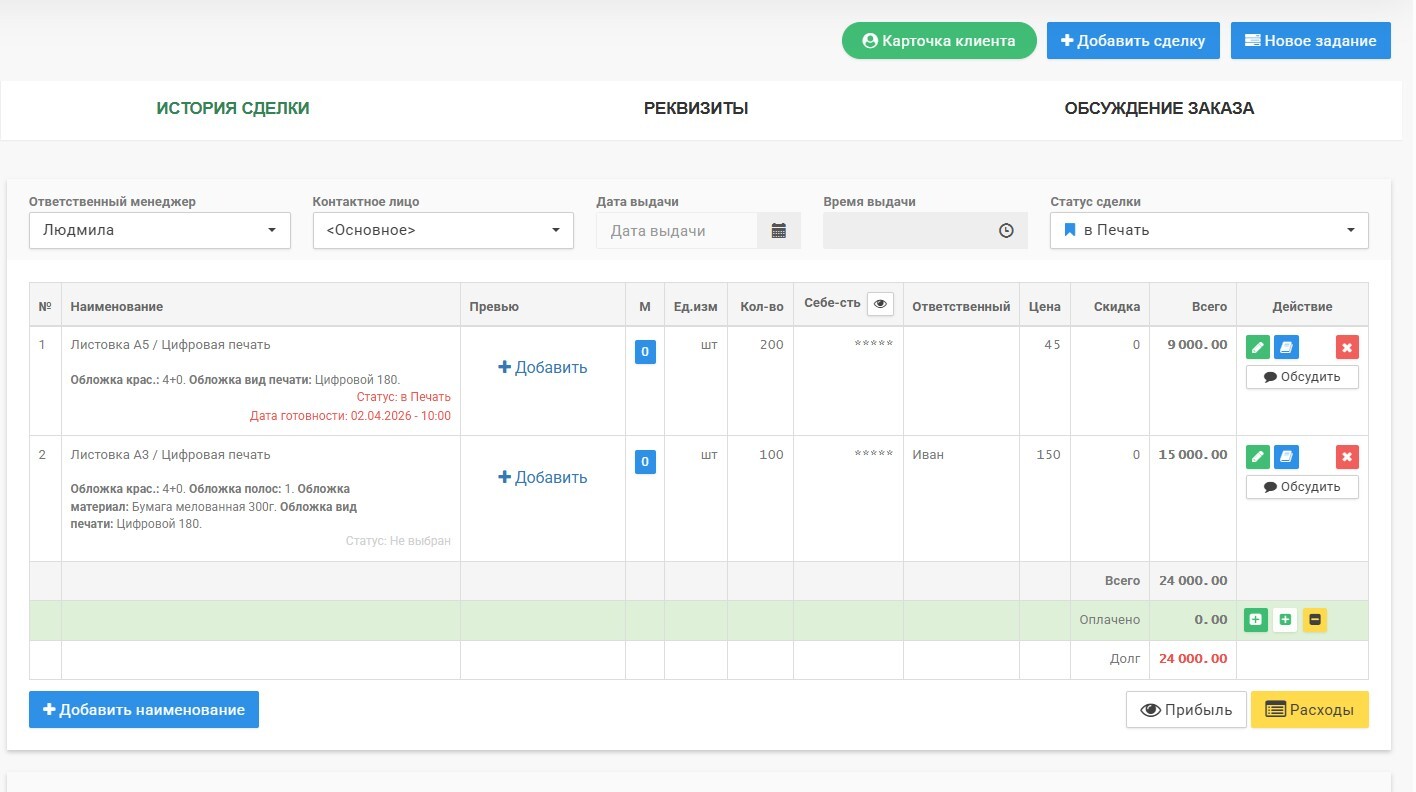Click the blue book icon for Листовка А3
Viewport: 1416px width, 792px height.
click(1286, 458)
